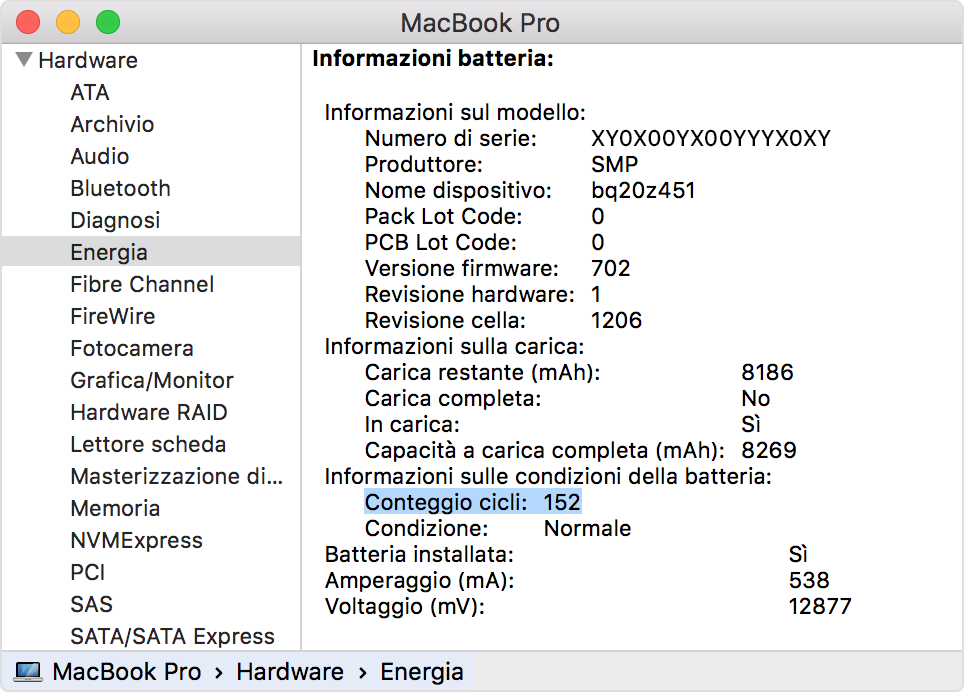Click the full charge capacity 8269
The image size is (964, 692).
coord(768,450)
